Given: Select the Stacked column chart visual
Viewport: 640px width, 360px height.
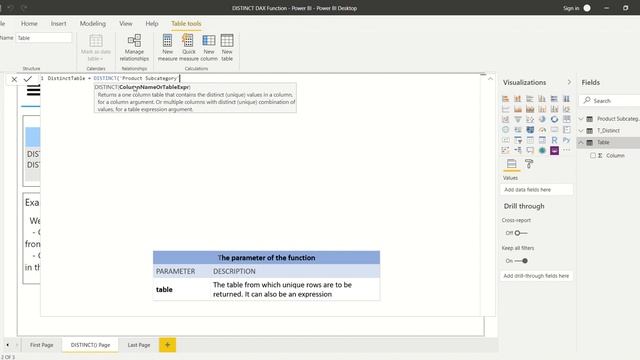Looking at the screenshot, I should pos(518,99).
